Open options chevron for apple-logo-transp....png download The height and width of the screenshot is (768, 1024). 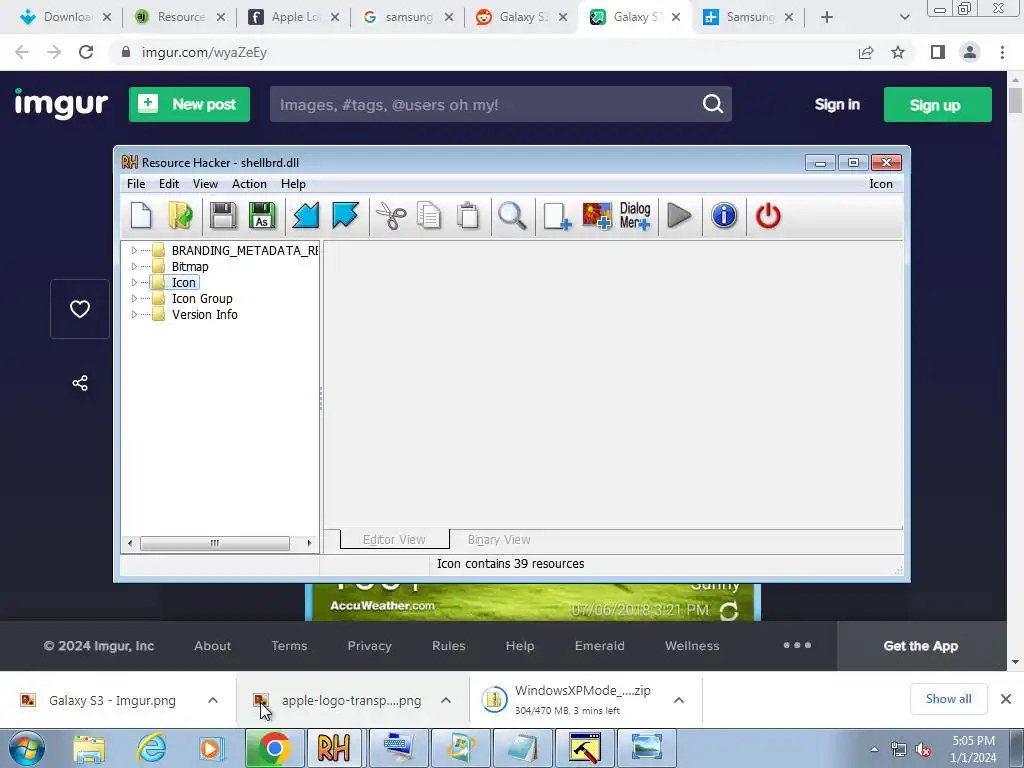[446, 700]
